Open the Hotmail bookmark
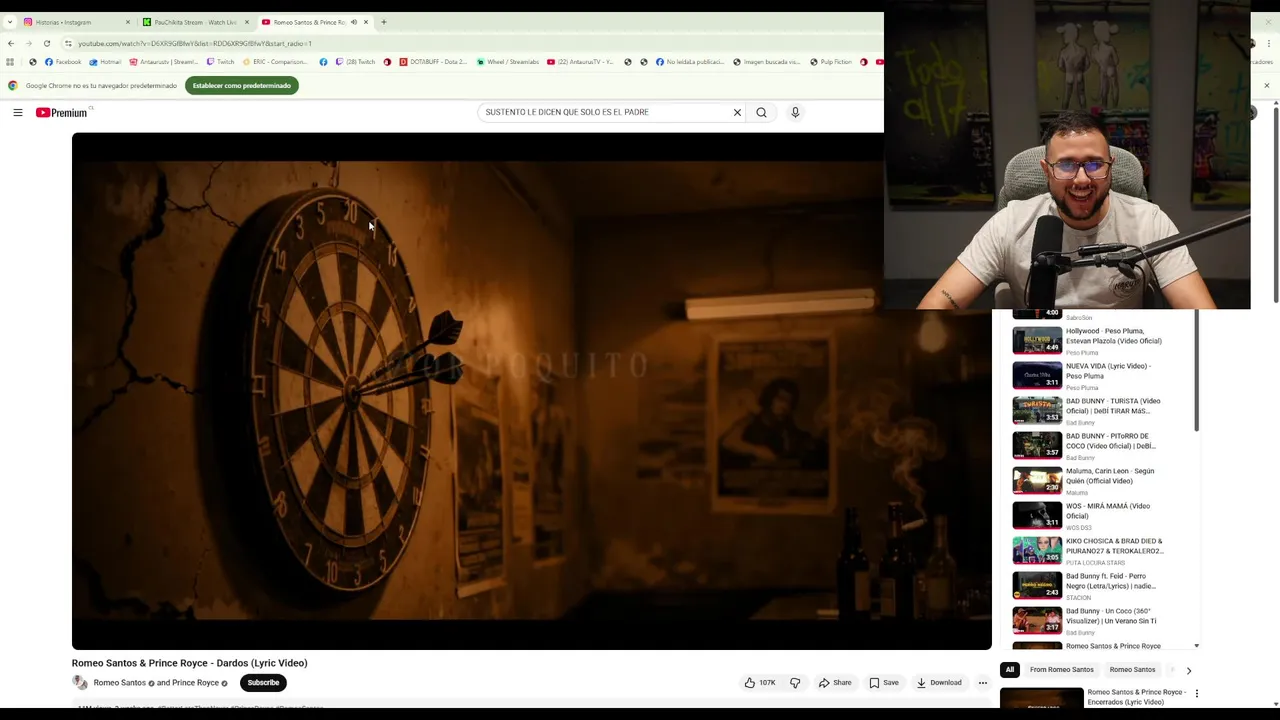1280x720 pixels. (105, 62)
